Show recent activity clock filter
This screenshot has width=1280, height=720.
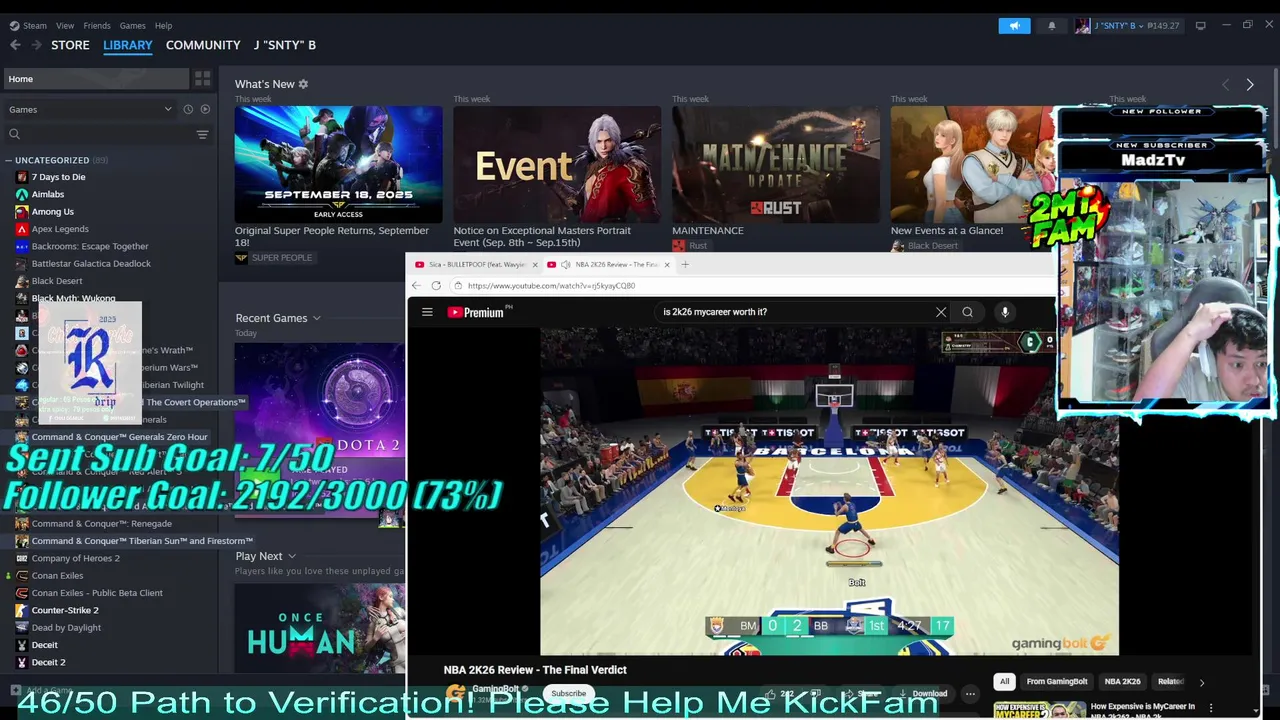pos(187,109)
